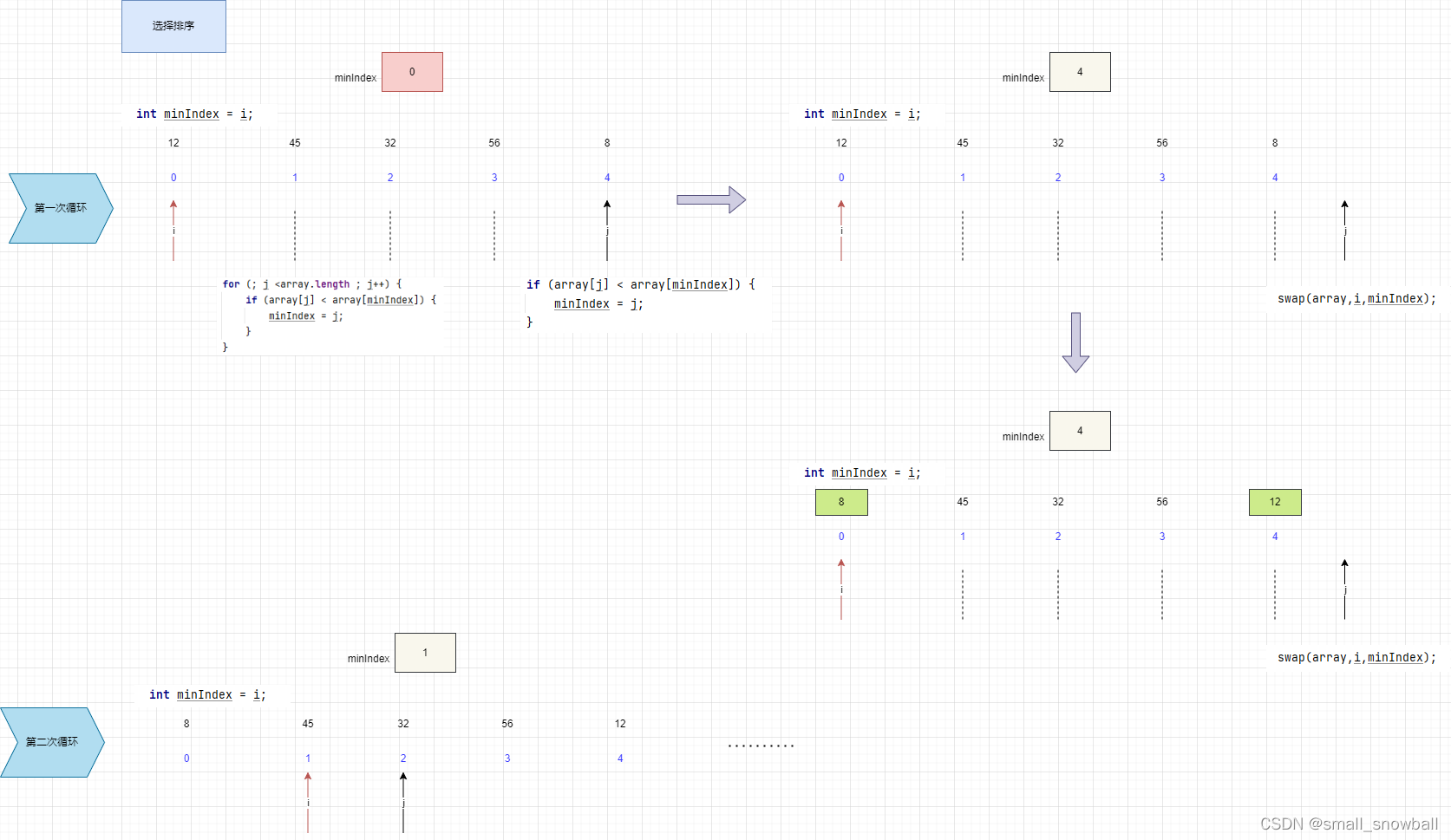
Task: Click the black j arrow in the 第二次循环 row
Action: (x=403, y=802)
